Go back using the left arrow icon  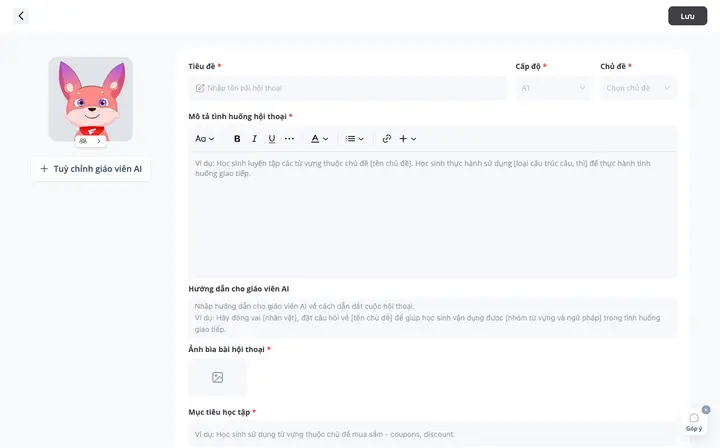pyautogui.click(x=21, y=16)
